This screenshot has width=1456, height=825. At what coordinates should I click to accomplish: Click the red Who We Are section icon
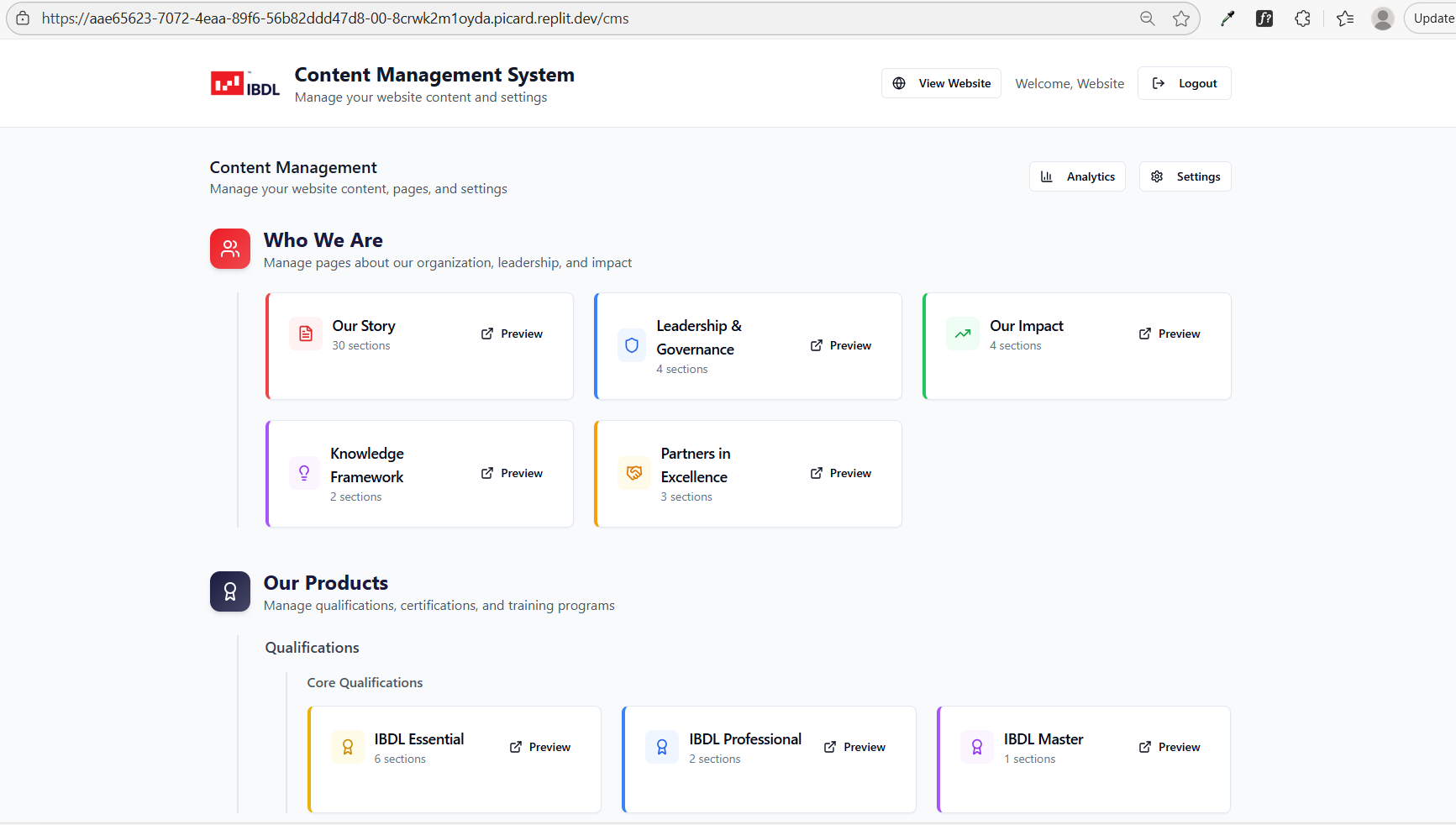230,249
